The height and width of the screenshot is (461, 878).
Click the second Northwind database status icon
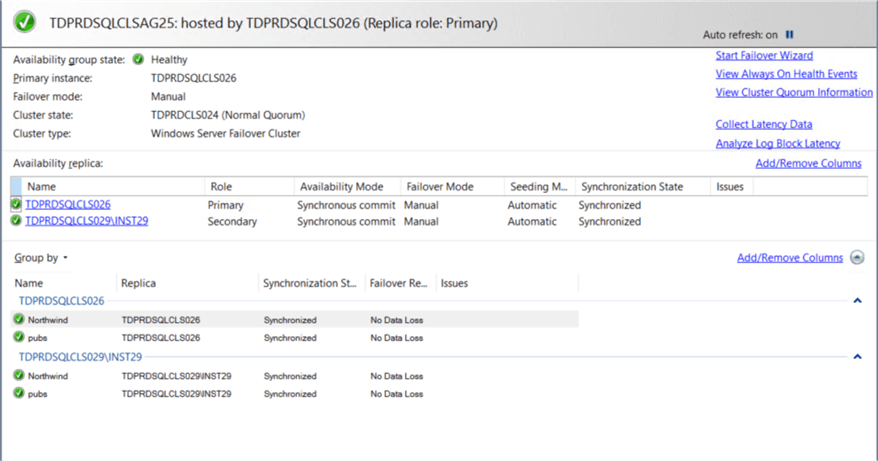click(x=19, y=375)
